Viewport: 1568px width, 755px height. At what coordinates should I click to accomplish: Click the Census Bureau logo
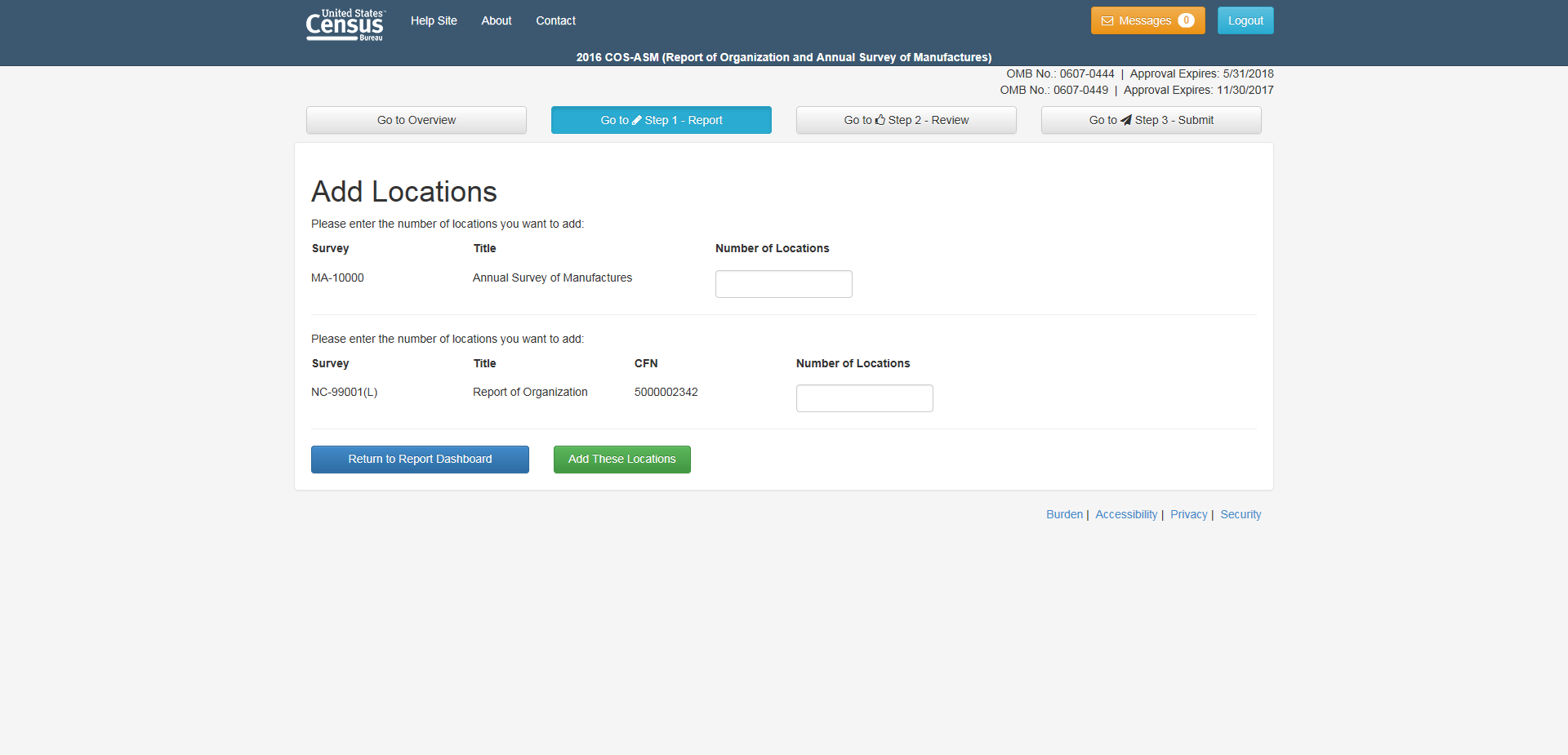point(345,24)
